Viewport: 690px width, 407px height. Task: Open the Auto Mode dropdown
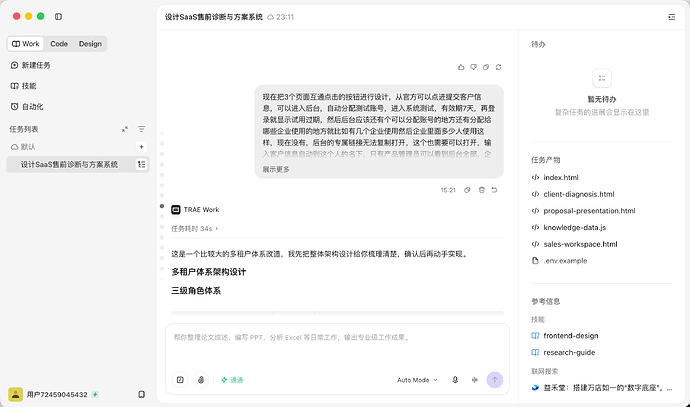pyautogui.click(x=417, y=380)
